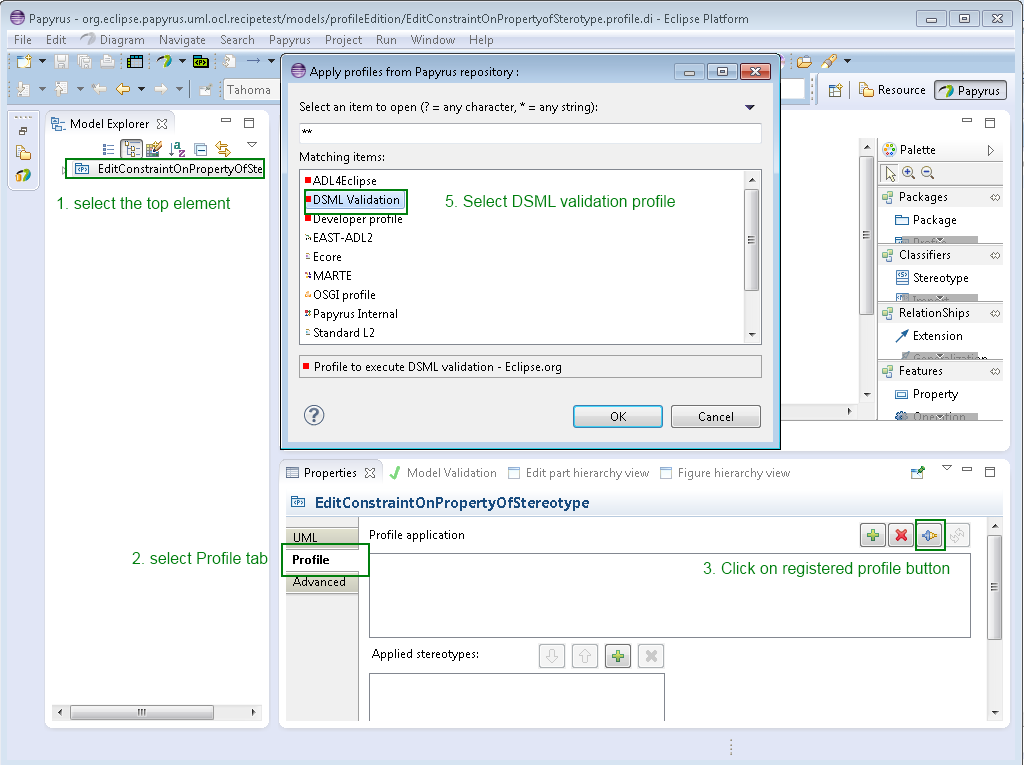The image size is (1024, 765).
Task: Select the Stereotype tool in Palette
Action: pos(933,278)
